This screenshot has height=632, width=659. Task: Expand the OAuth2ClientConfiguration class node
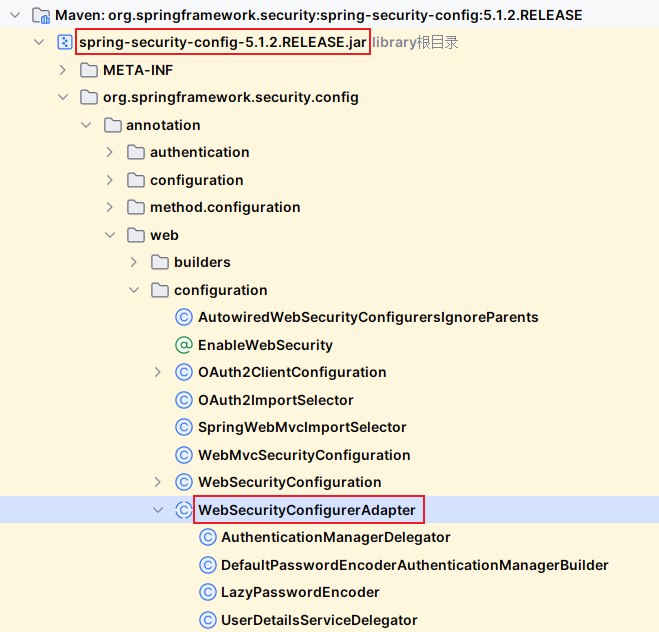tap(158, 372)
